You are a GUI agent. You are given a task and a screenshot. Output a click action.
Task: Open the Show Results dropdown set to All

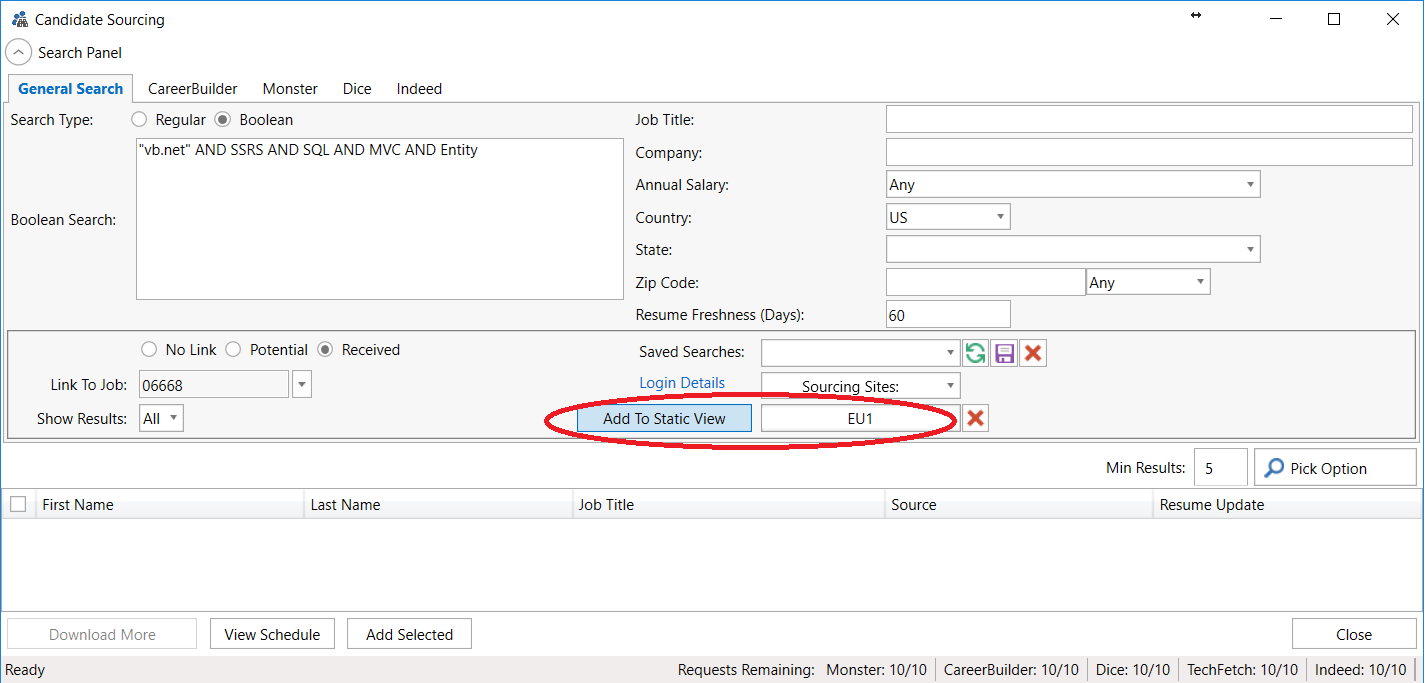pyautogui.click(x=161, y=419)
